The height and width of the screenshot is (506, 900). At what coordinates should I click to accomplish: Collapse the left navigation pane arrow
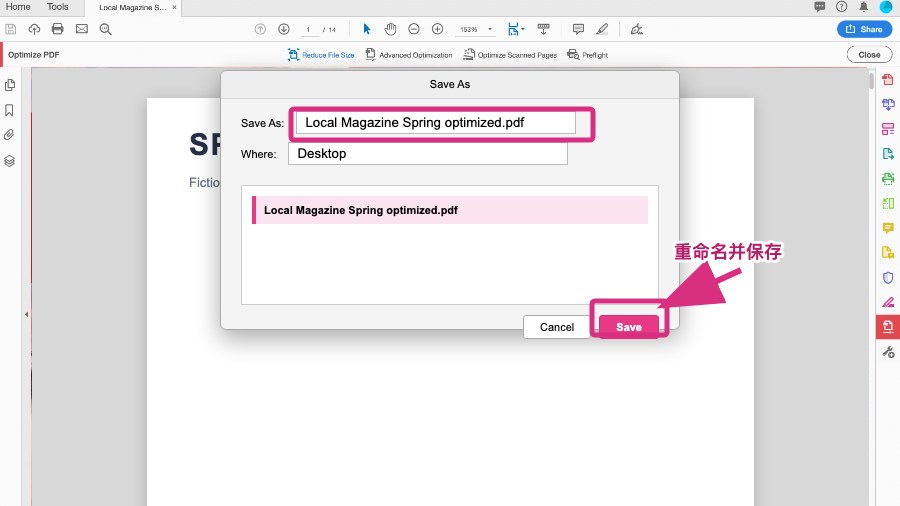(x=26, y=314)
